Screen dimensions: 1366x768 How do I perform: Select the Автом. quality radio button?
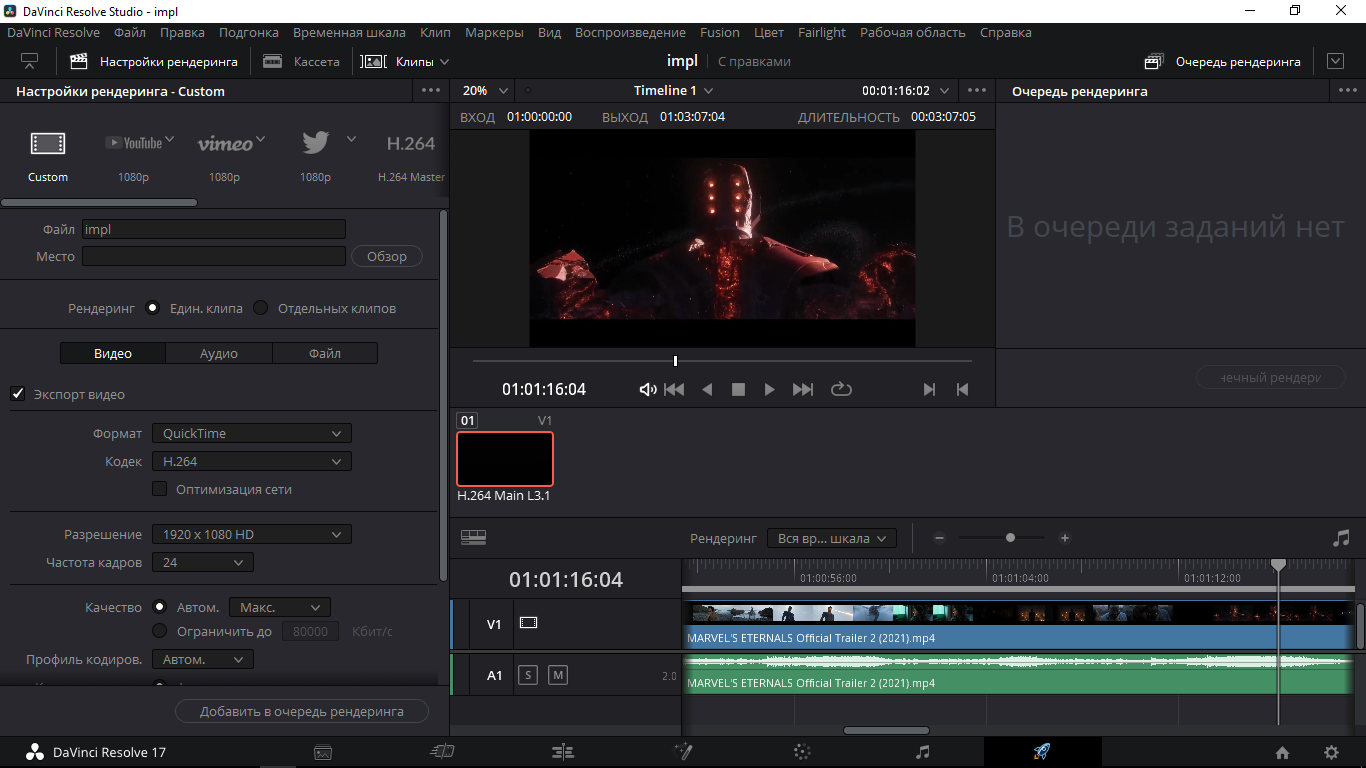[159, 607]
